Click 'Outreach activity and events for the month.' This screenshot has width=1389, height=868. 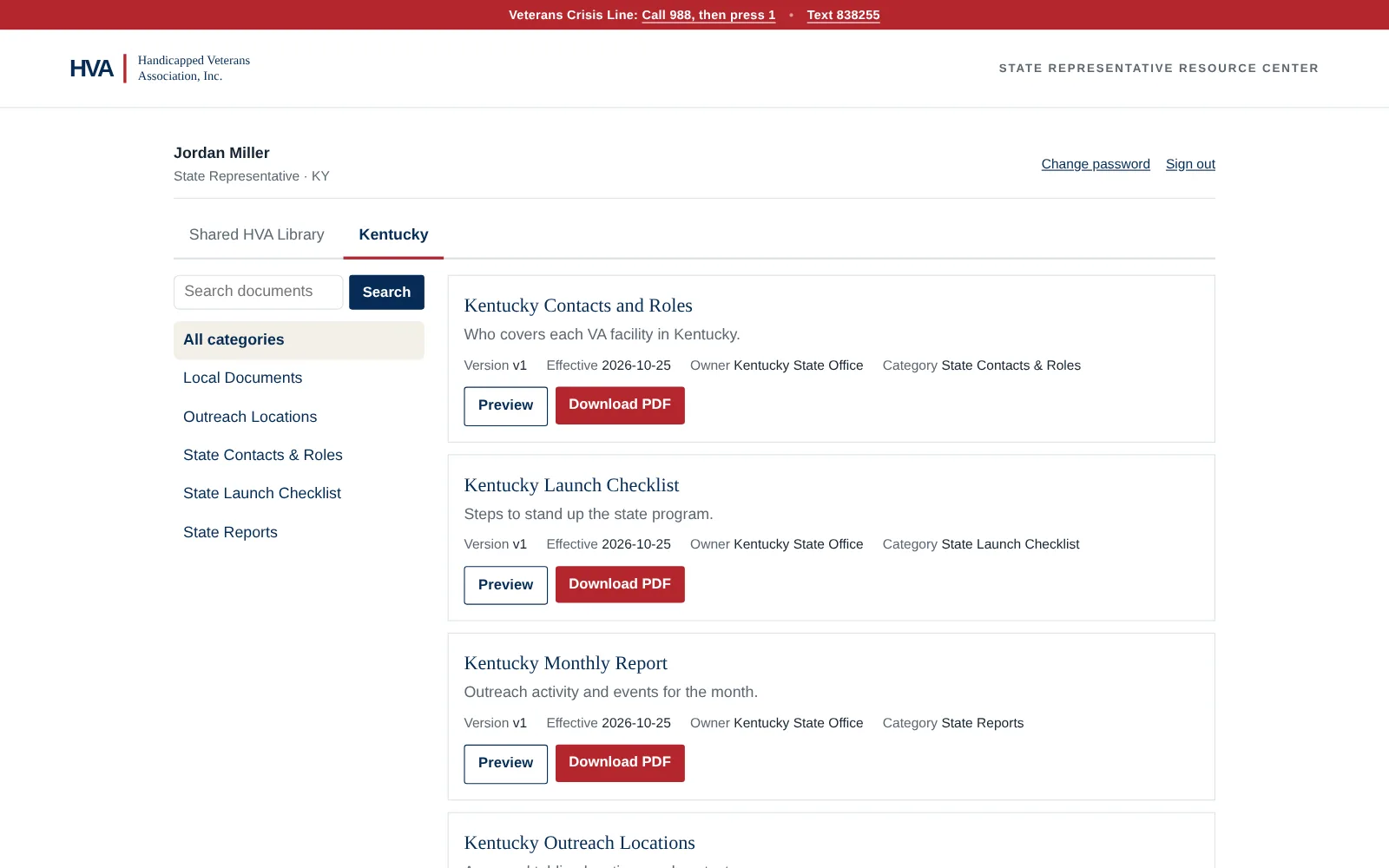coord(610,692)
